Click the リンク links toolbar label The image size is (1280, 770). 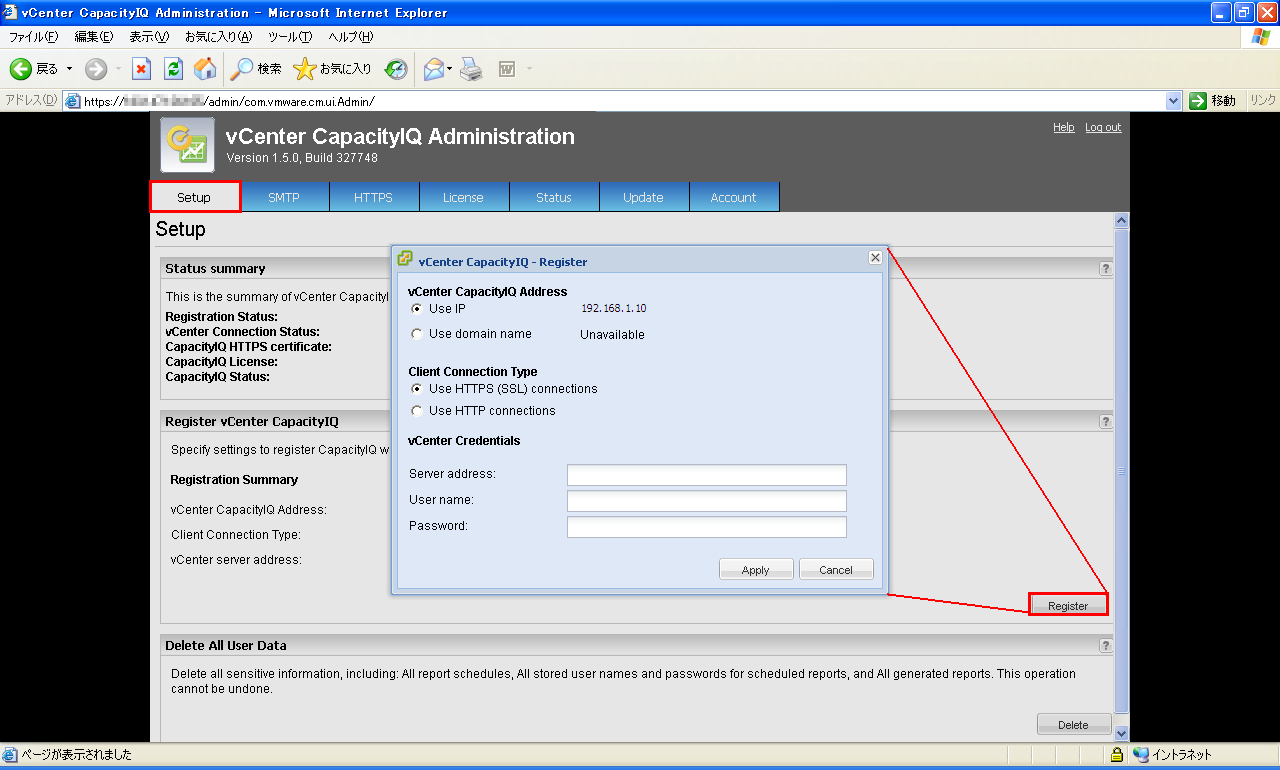(1263, 101)
